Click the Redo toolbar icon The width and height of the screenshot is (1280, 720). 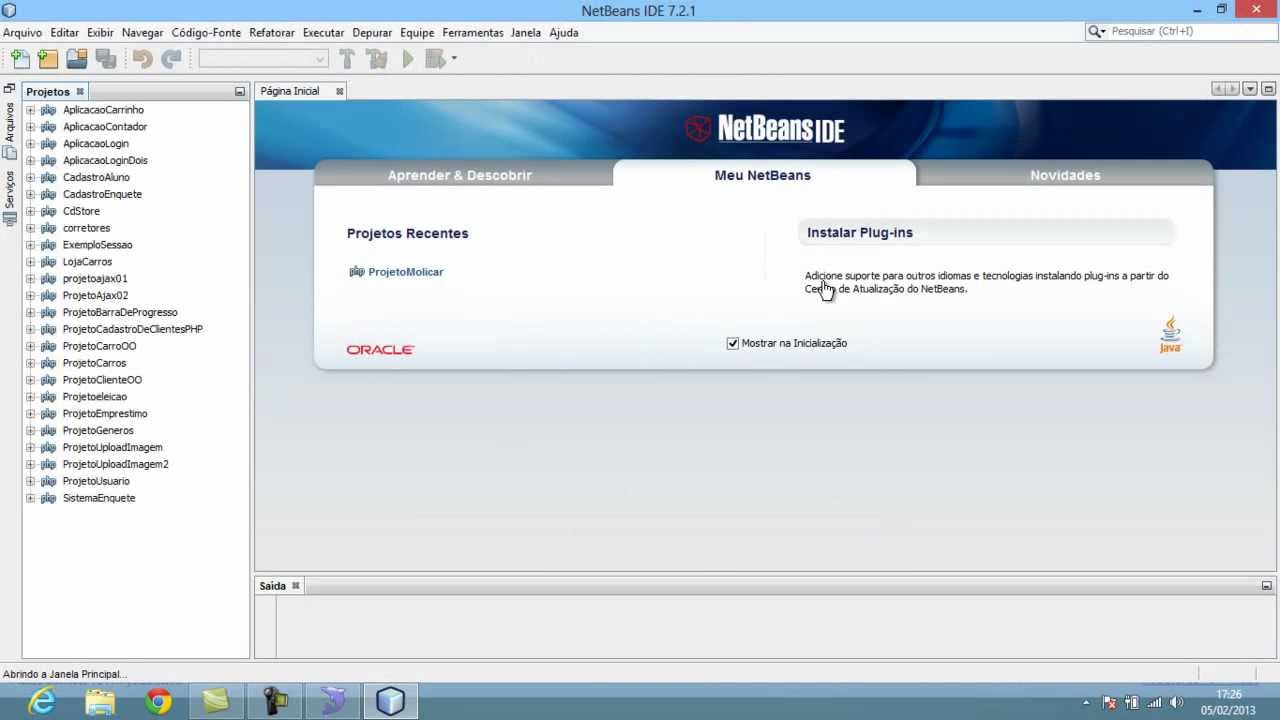(171, 59)
